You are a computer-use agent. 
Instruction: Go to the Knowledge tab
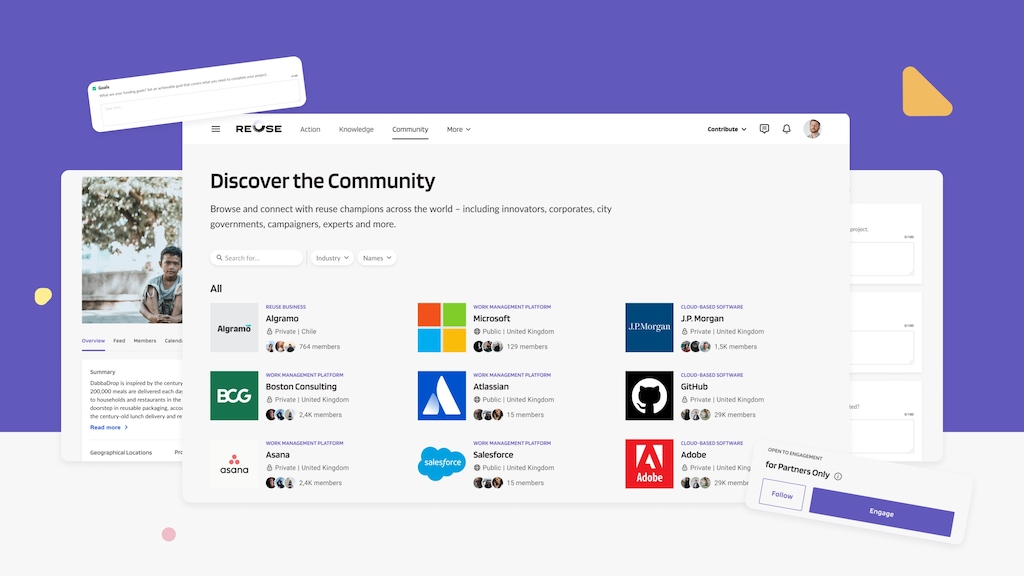pos(356,129)
